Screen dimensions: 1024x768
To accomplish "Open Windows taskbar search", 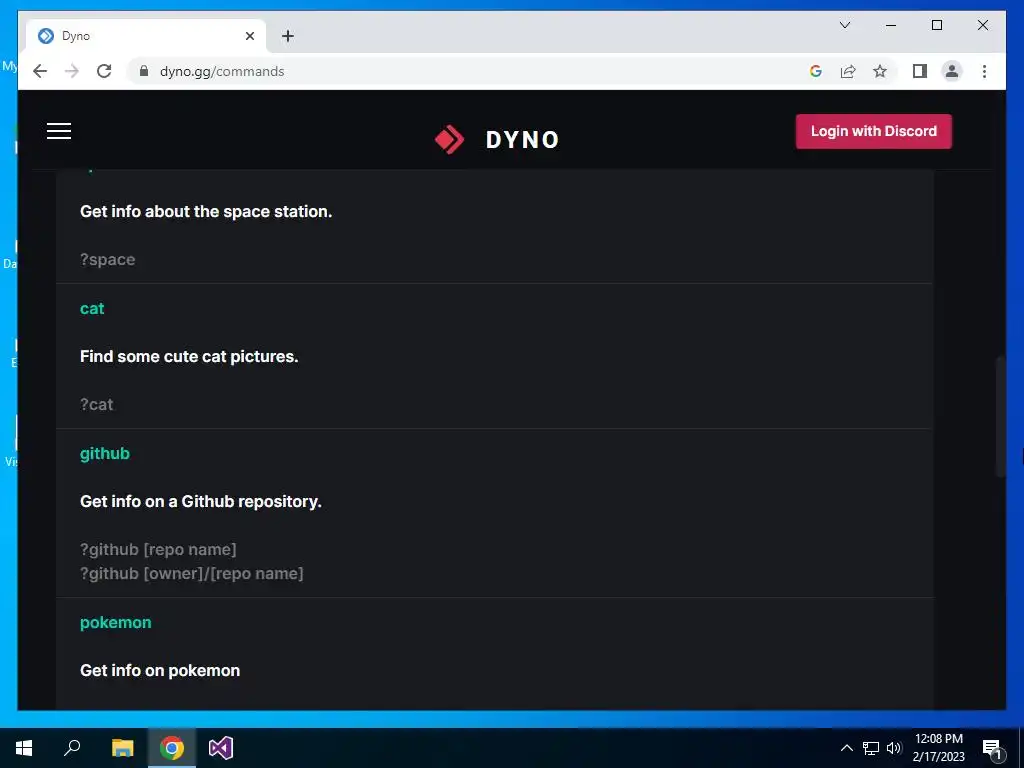I will pyautogui.click(x=72, y=748).
